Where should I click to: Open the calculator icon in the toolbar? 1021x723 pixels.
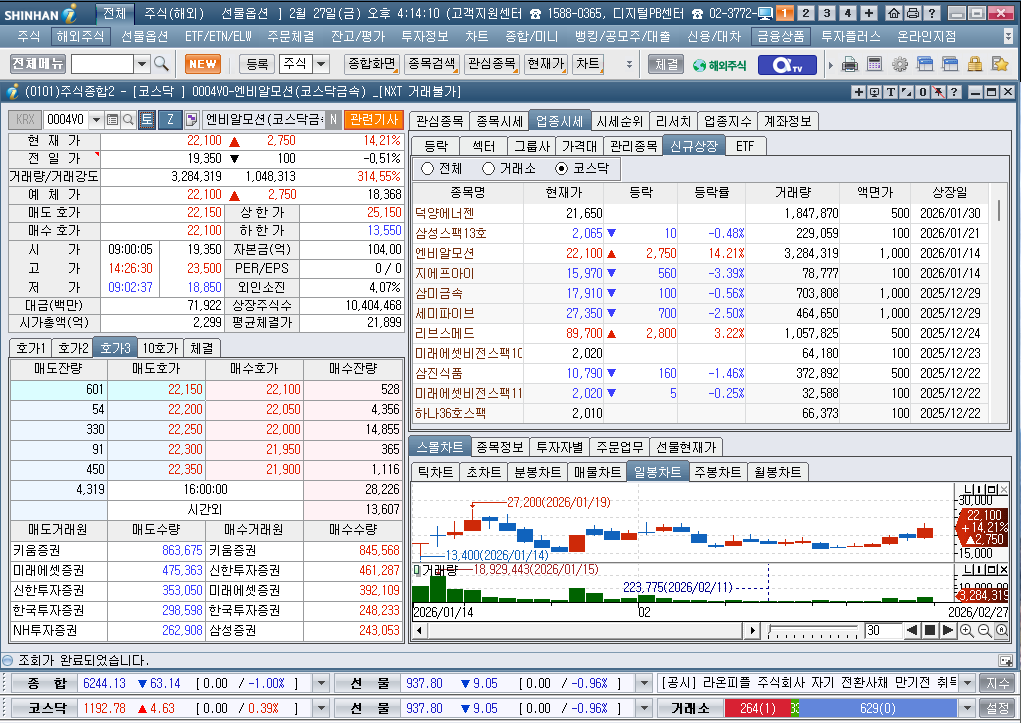pyautogui.click(x=874, y=64)
